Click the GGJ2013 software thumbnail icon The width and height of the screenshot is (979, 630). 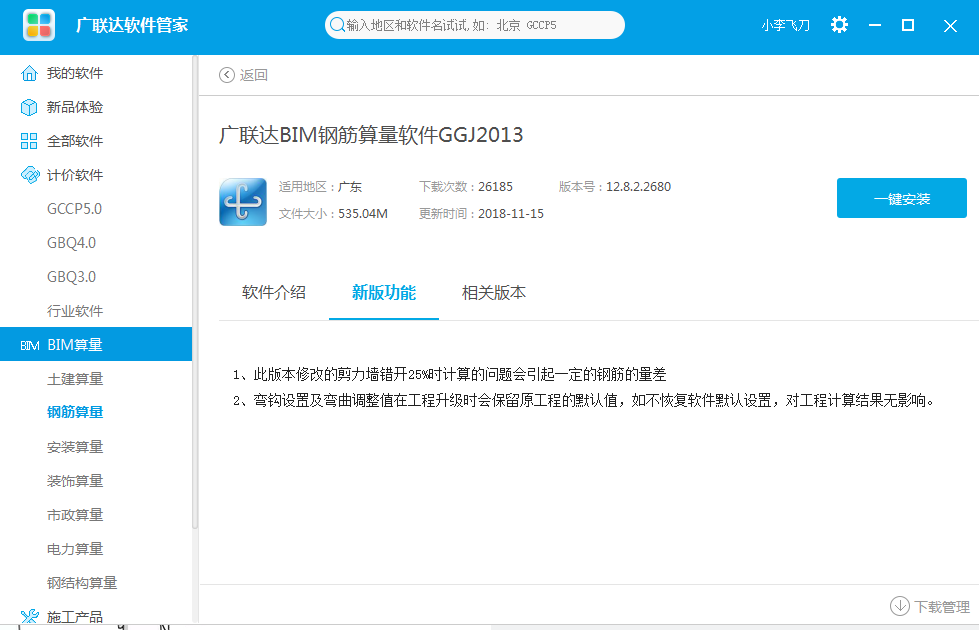(243, 202)
